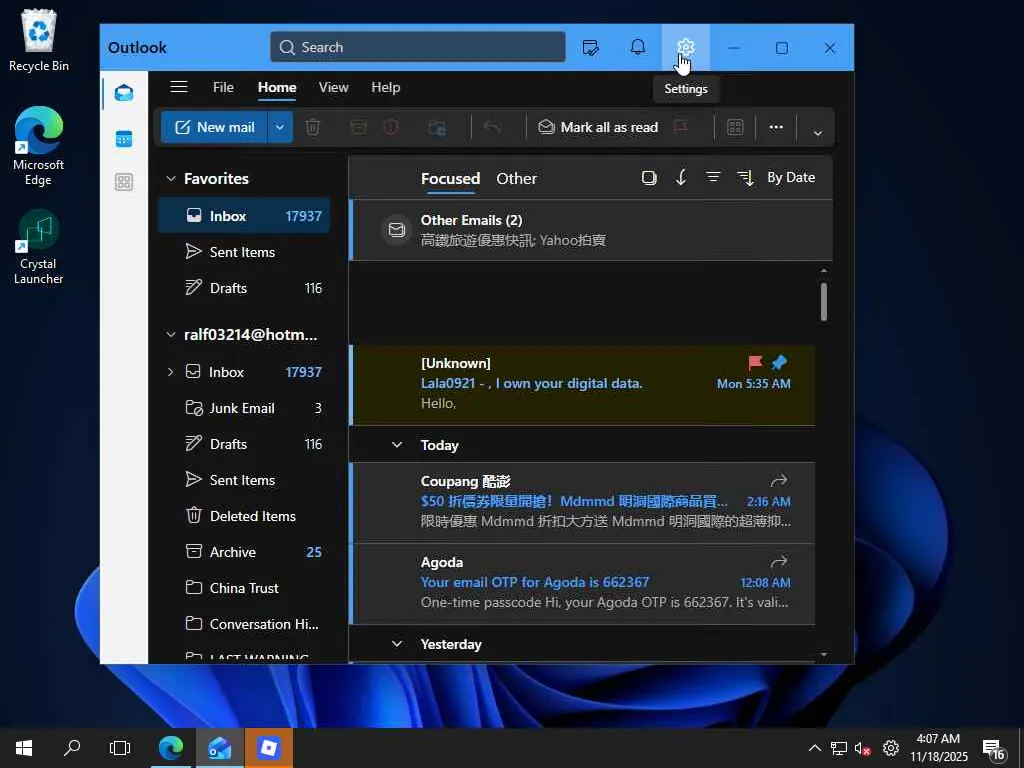Click the Delete trash icon in ribbon
The width and height of the screenshot is (1024, 768).
coord(313,127)
